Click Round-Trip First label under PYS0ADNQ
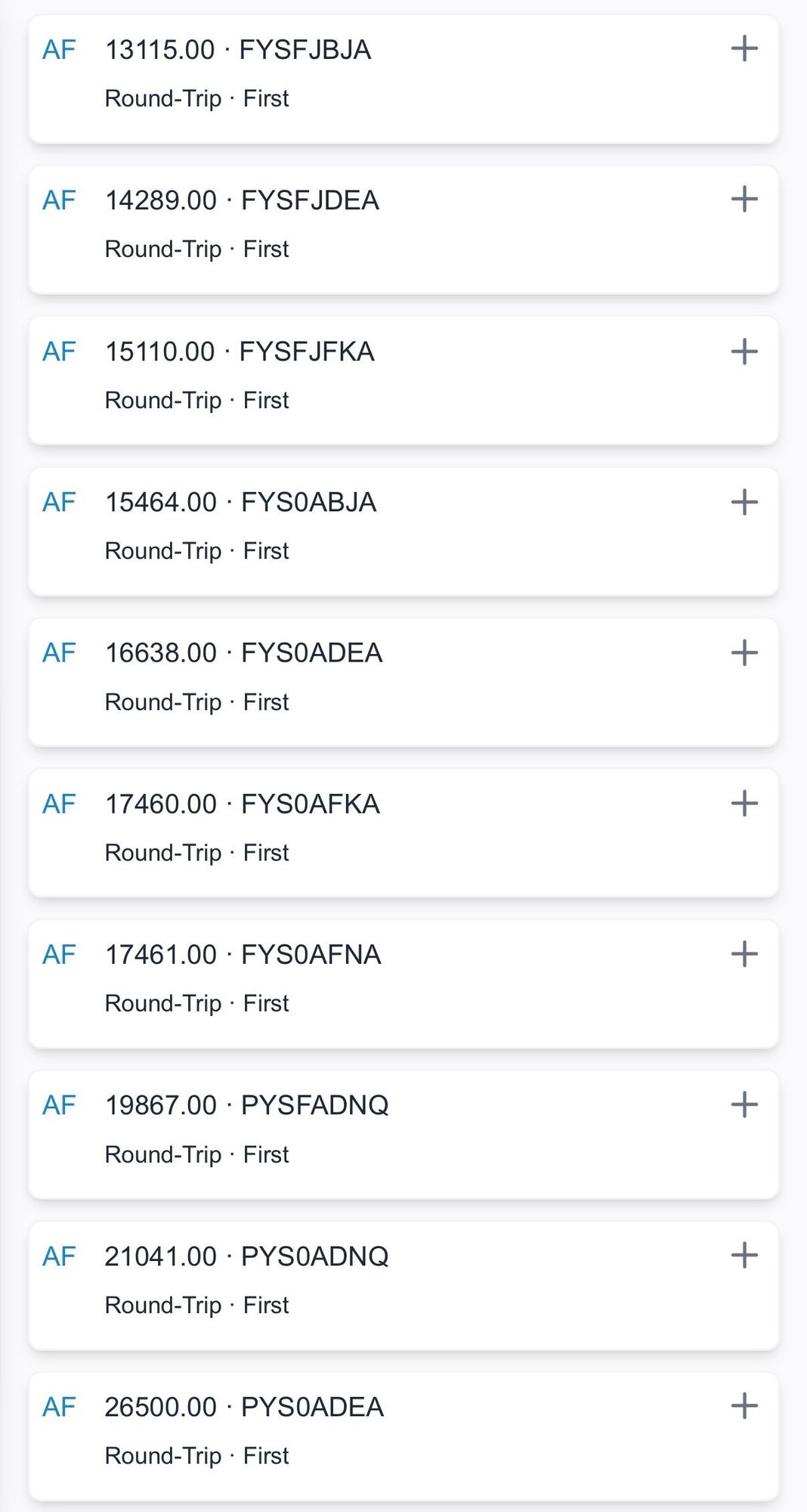Screen dimensions: 807x1512 tap(196, 1305)
